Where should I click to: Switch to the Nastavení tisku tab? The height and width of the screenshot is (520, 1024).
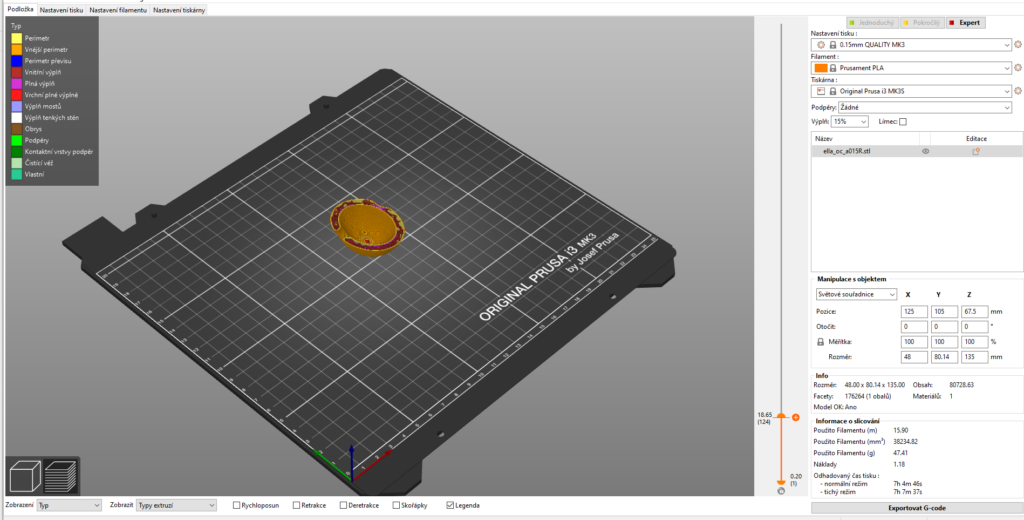(x=61, y=10)
